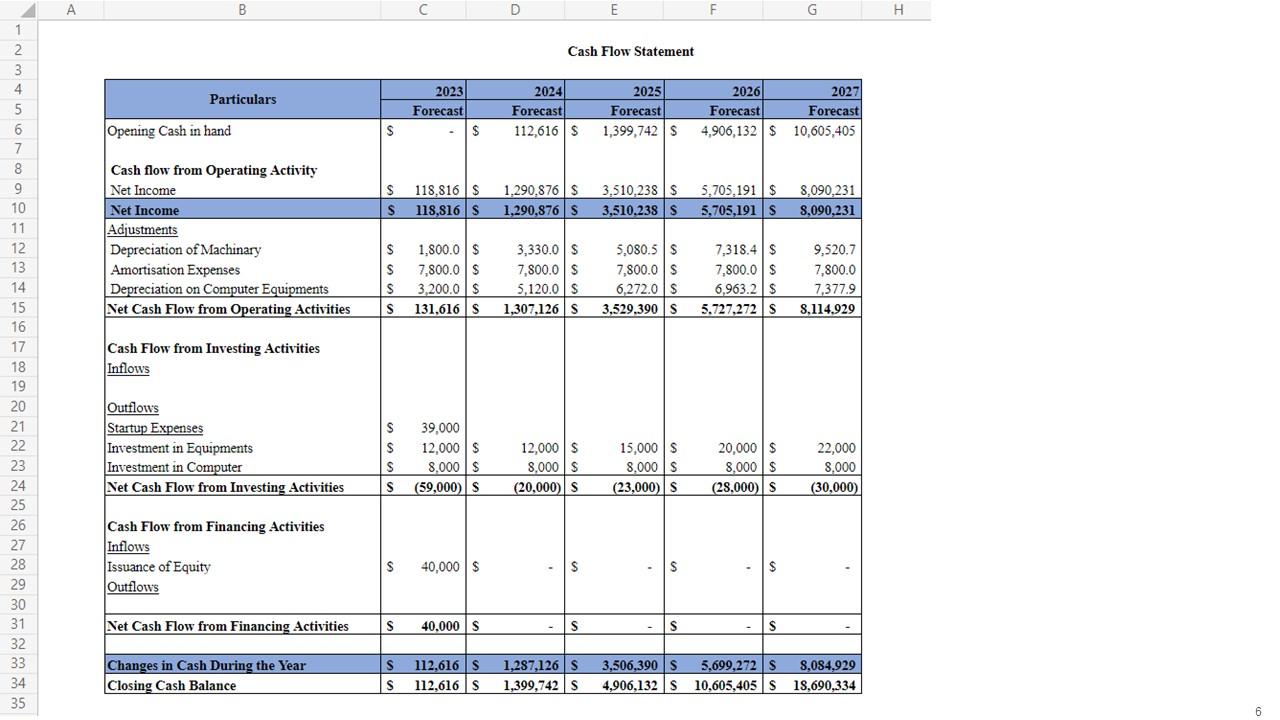Click the column A header
Image resolution: width=1280 pixels, height=720 pixels.
point(70,10)
